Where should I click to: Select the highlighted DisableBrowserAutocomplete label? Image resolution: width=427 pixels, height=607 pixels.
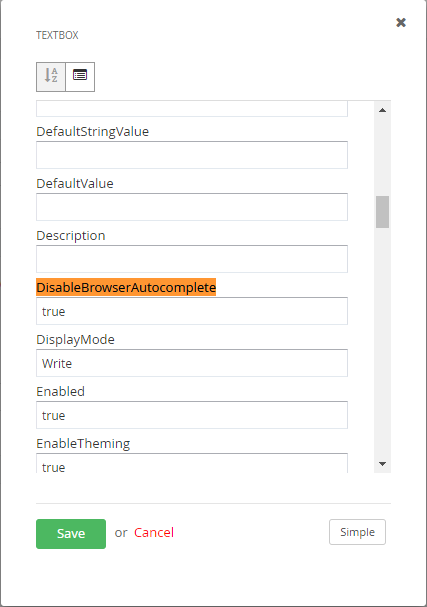[126, 287]
